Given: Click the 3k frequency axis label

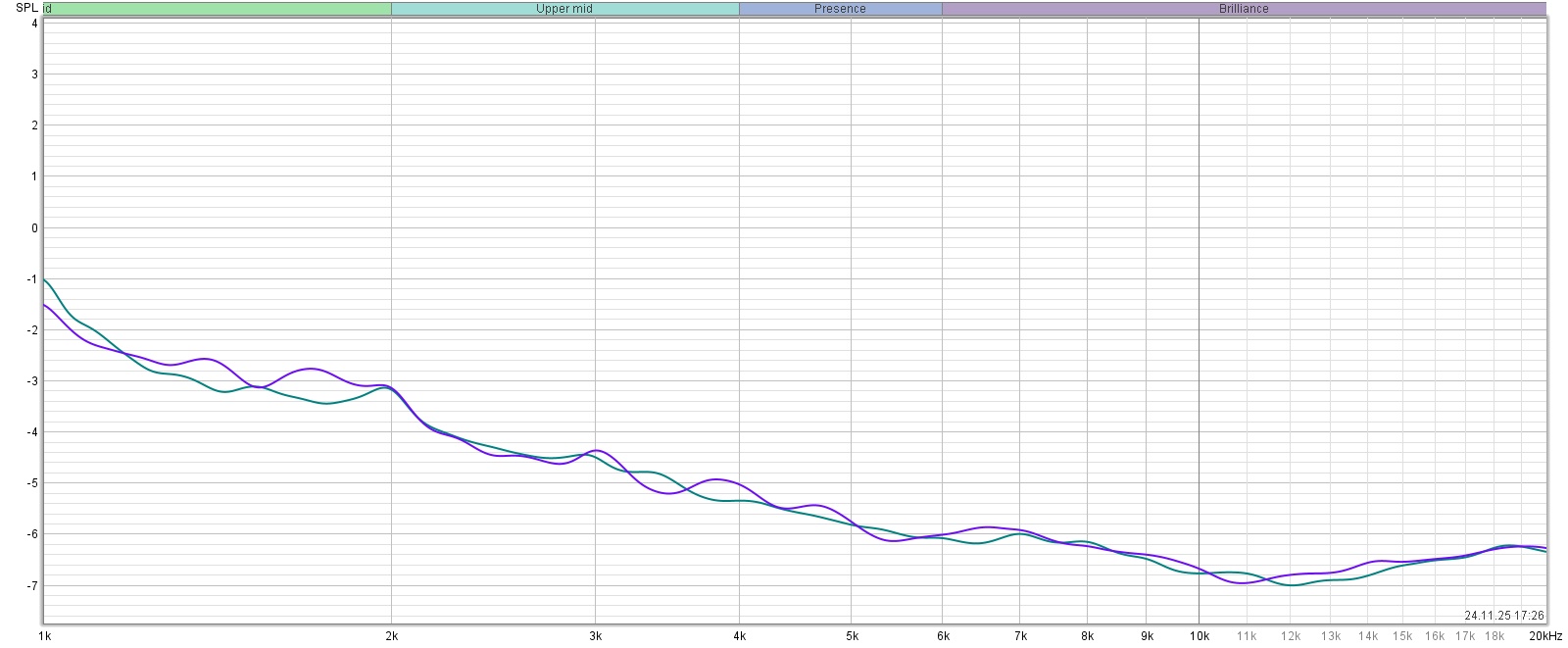Looking at the screenshot, I should [x=595, y=636].
